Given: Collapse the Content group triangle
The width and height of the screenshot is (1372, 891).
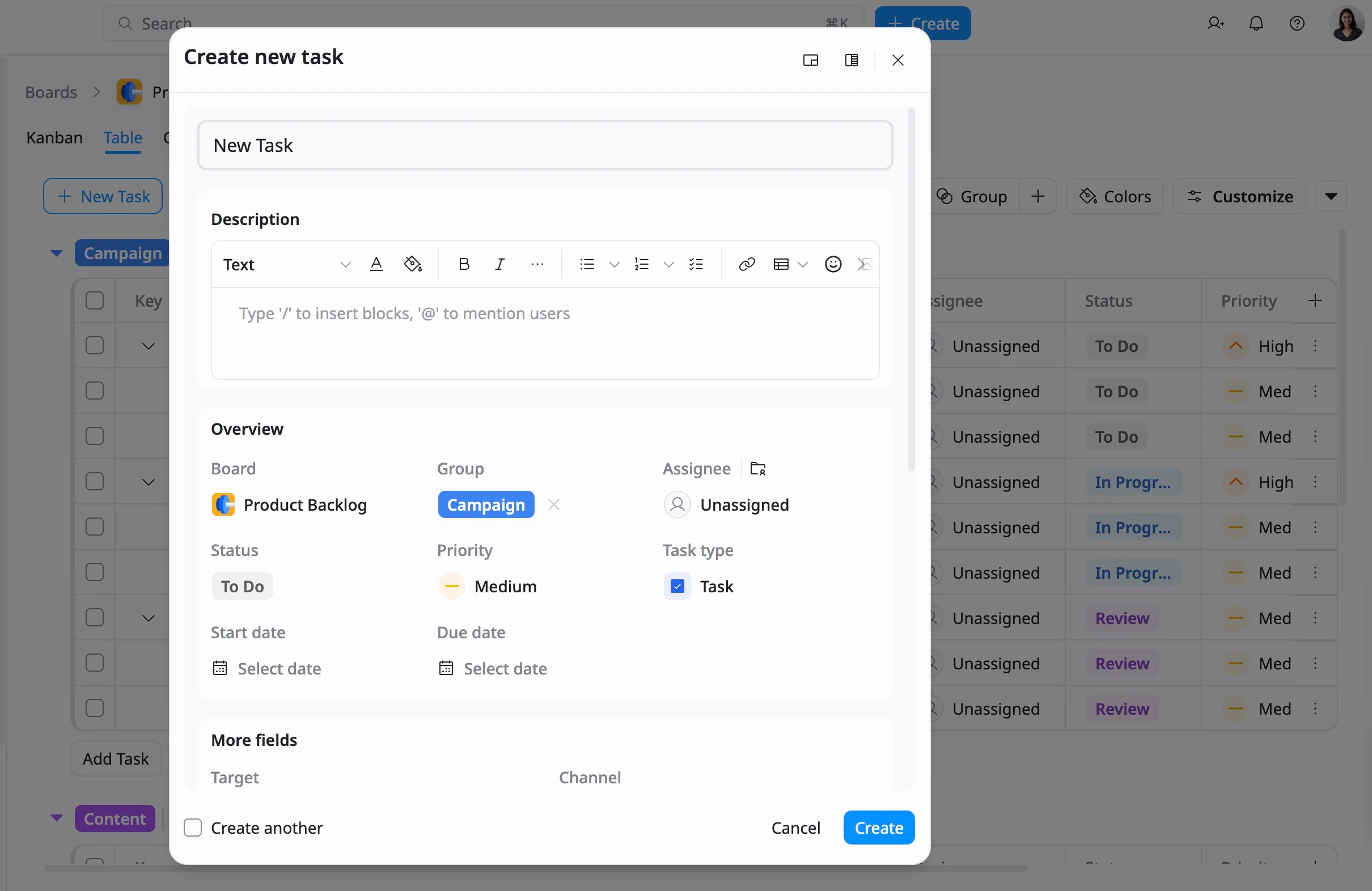Looking at the screenshot, I should pos(57,818).
